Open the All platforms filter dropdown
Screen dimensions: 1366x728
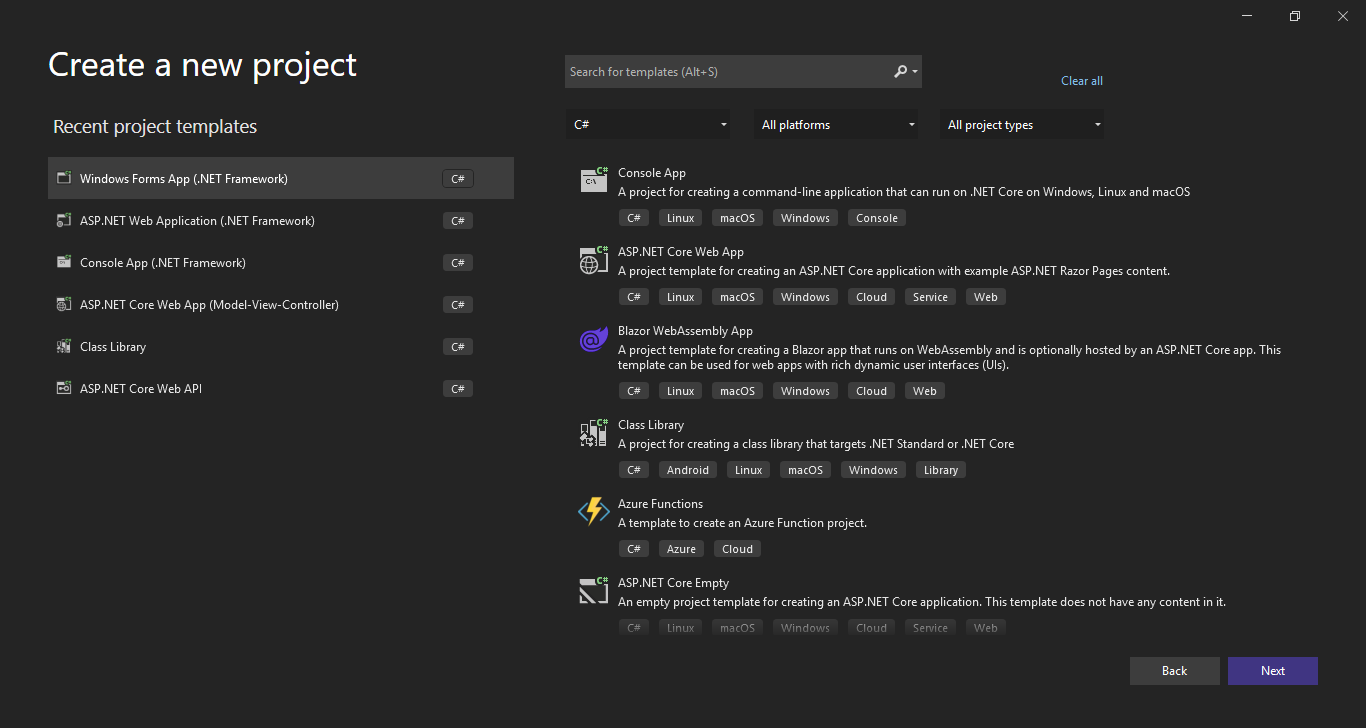(836, 125)
